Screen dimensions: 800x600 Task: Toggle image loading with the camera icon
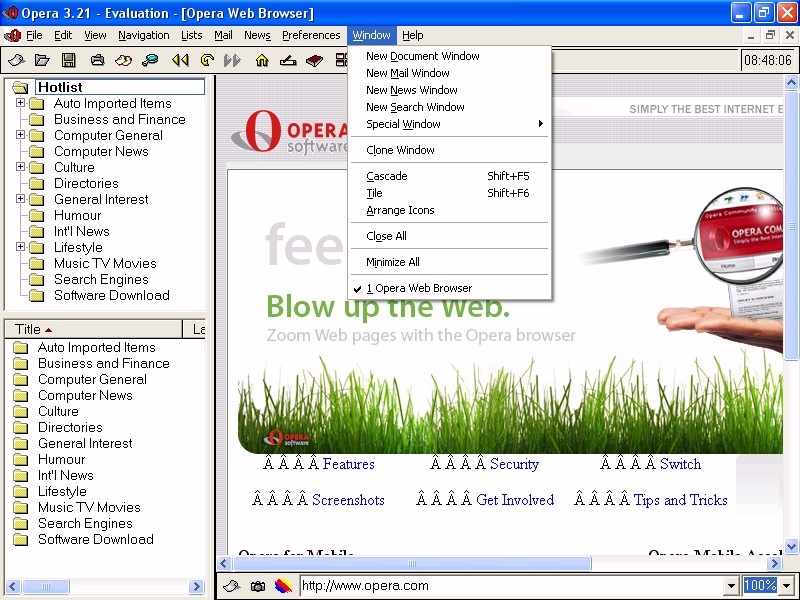(258, 586)
